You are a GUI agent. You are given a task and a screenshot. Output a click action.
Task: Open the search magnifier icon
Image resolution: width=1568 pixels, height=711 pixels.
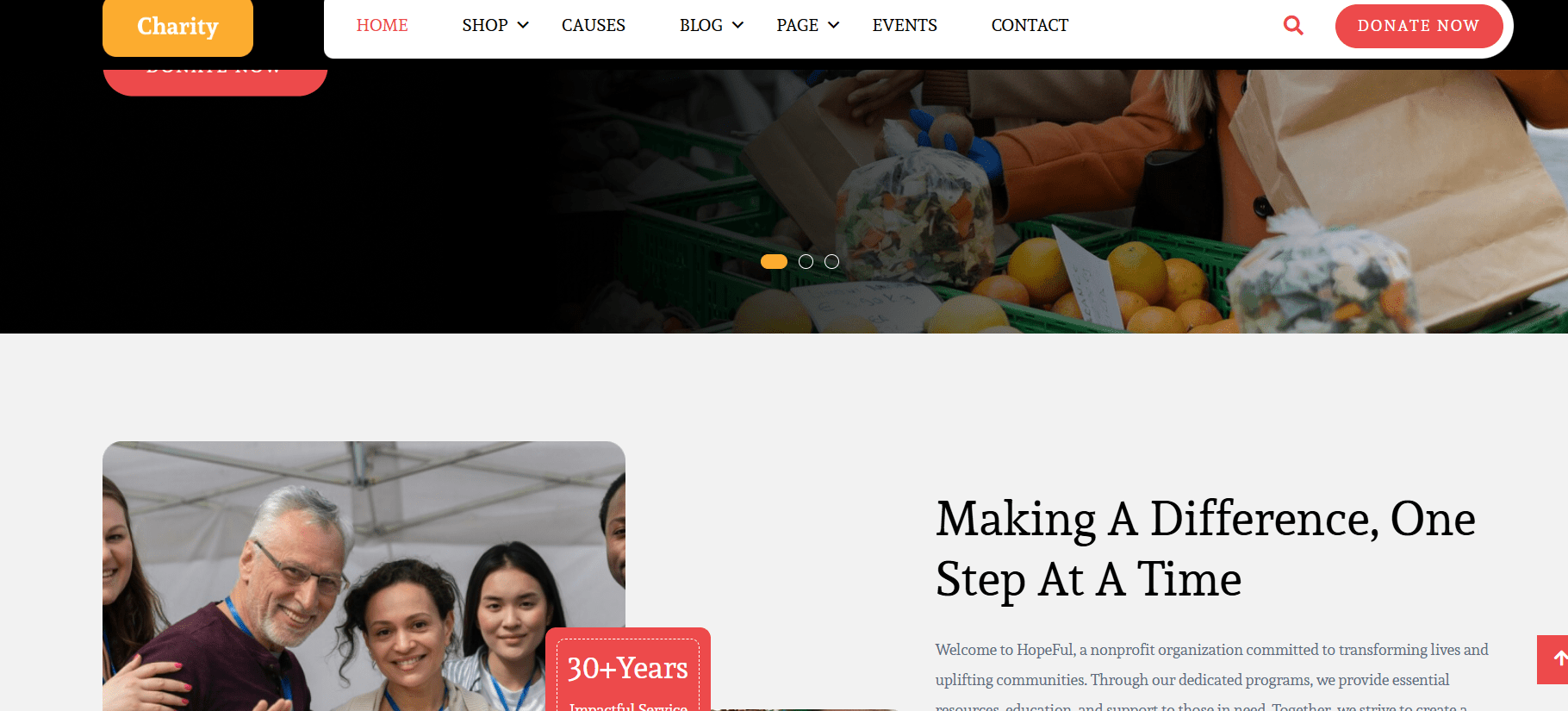coord(1293,26)
